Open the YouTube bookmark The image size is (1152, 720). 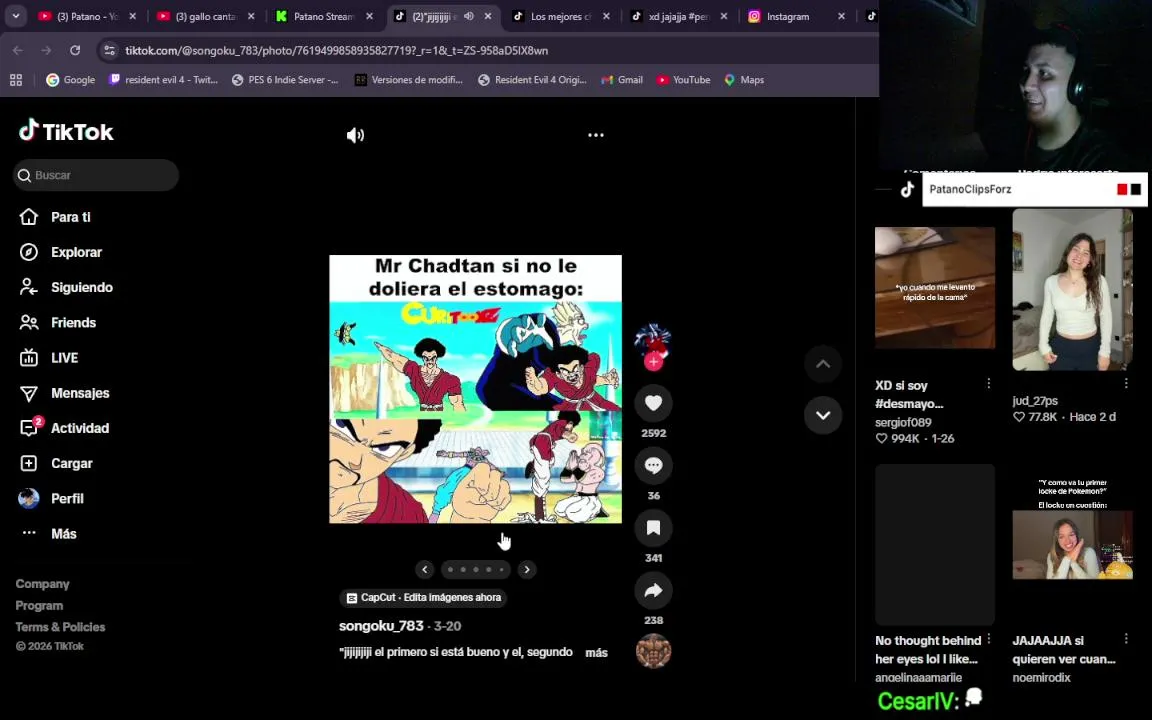point(683,80)
